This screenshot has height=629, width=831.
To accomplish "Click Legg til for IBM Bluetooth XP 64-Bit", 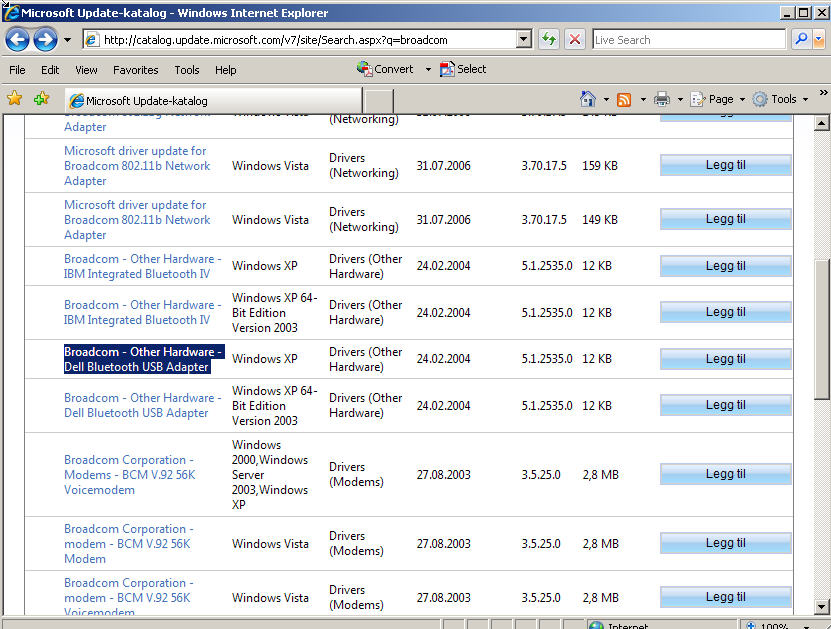I will coord(726,312).
